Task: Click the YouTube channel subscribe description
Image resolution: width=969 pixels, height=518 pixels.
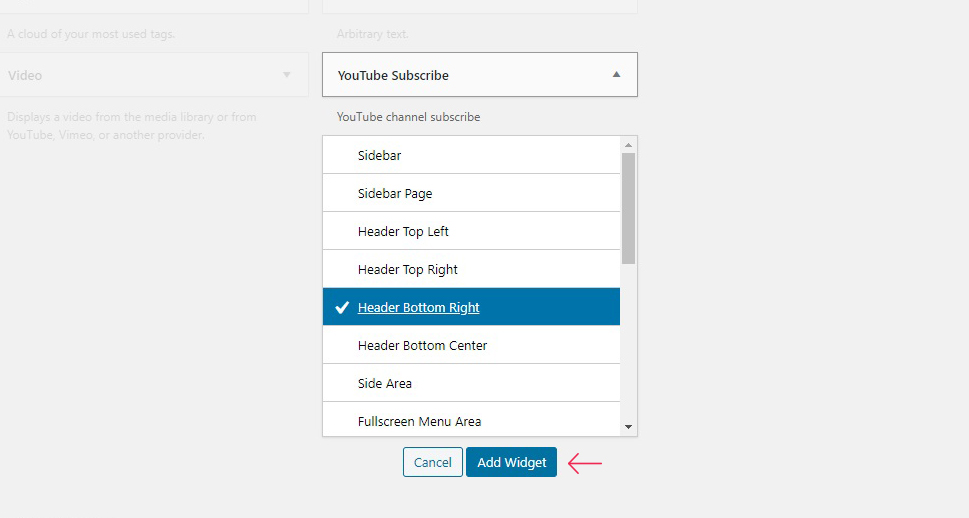Action: (408, 117)
